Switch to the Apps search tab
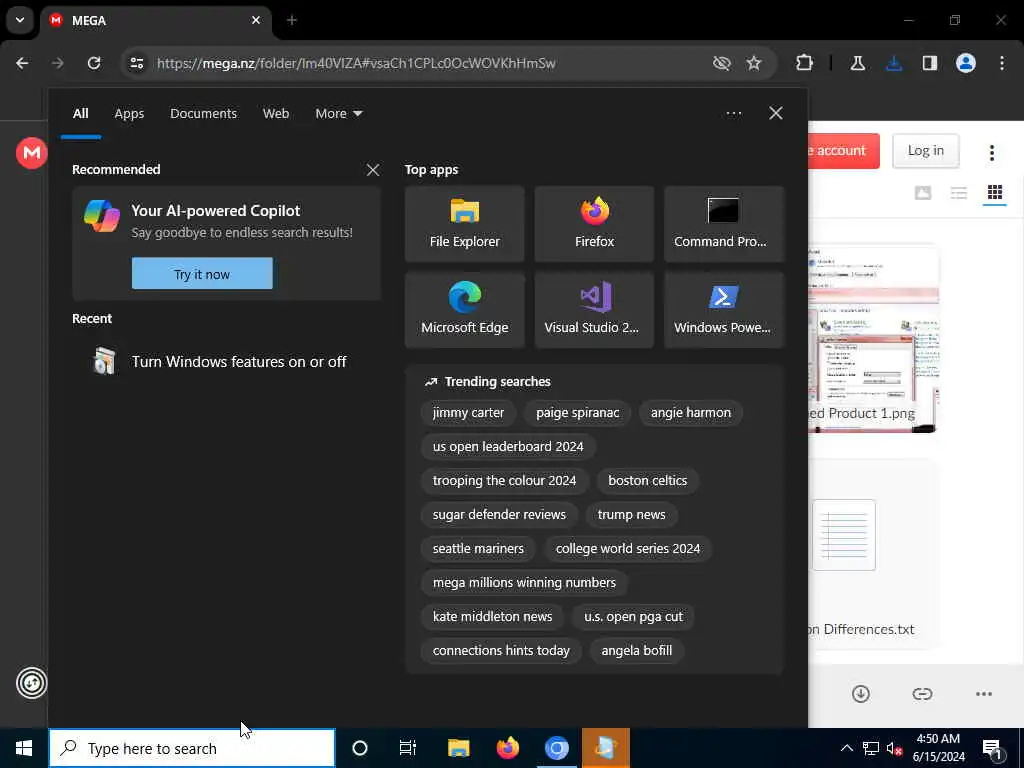Image resolution: width=1024 pixels, height=768 pixels. click(129, 114)
